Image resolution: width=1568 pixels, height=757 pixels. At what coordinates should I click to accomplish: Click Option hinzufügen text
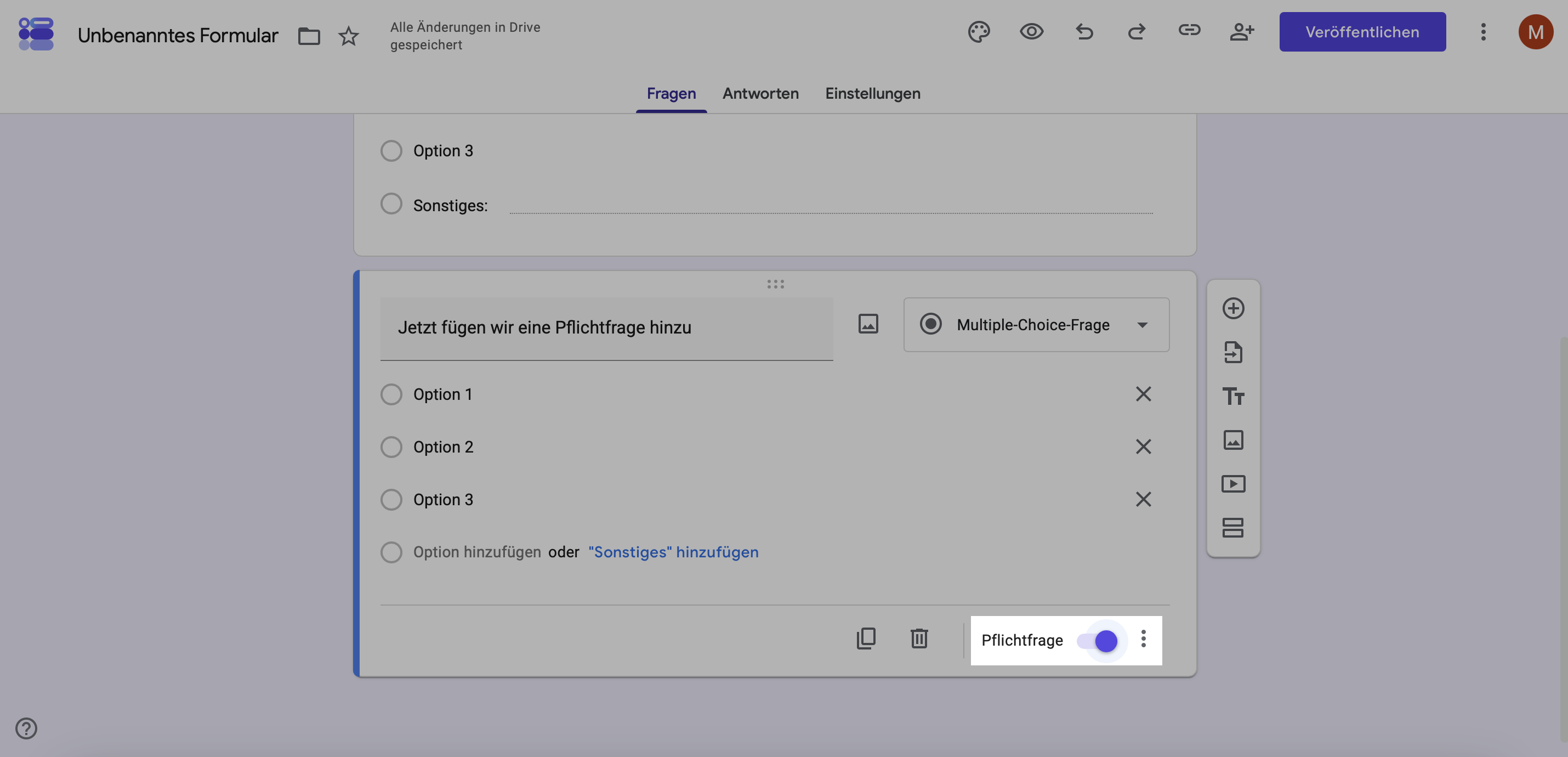point(476,552)
